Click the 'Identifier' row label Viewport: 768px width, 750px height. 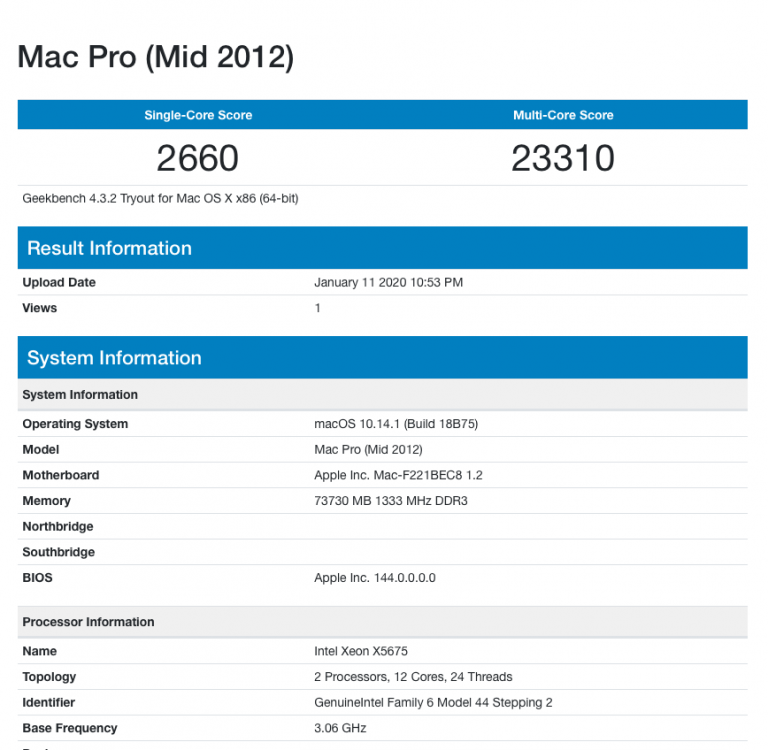[48, 702]
